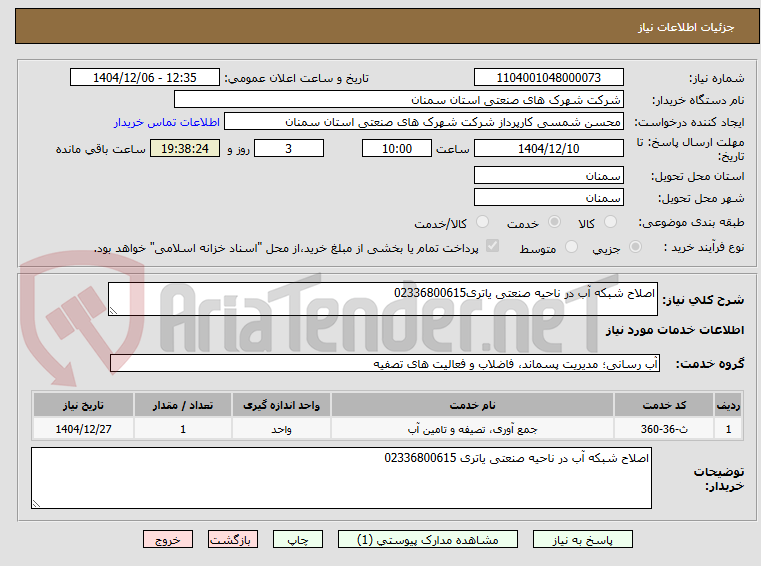Click the چاپ print button
Viewport: 761px width, 566px height.
[x=298, y=539]
